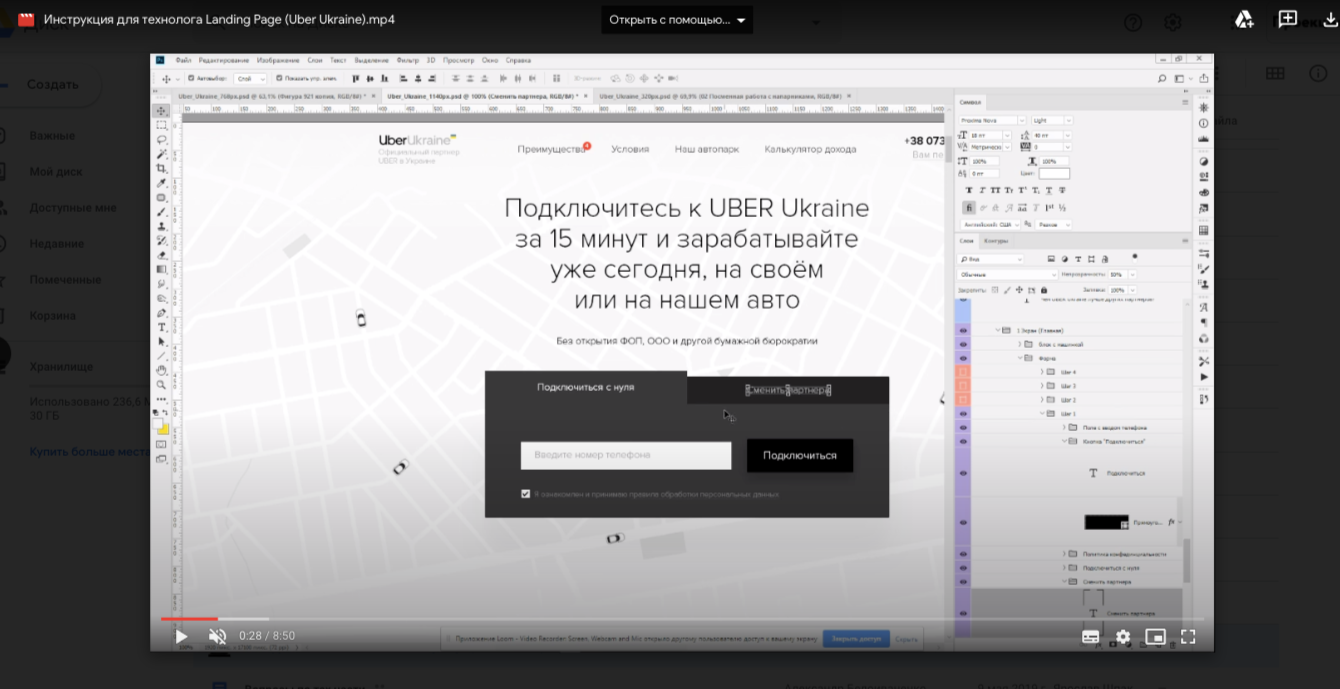The image size is (1340, 689).
Task: Enter fullscreen video mode
Action: [1188, 636]
